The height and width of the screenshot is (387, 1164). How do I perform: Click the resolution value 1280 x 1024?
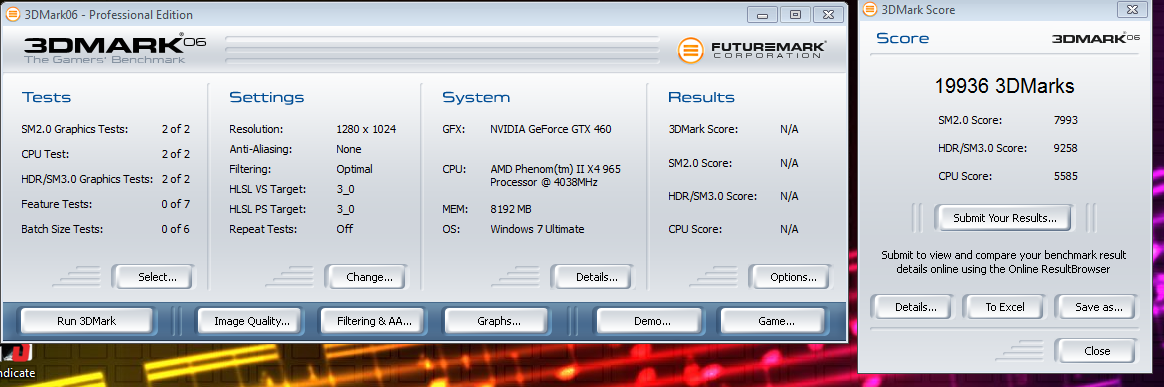[x=366, y=129]
